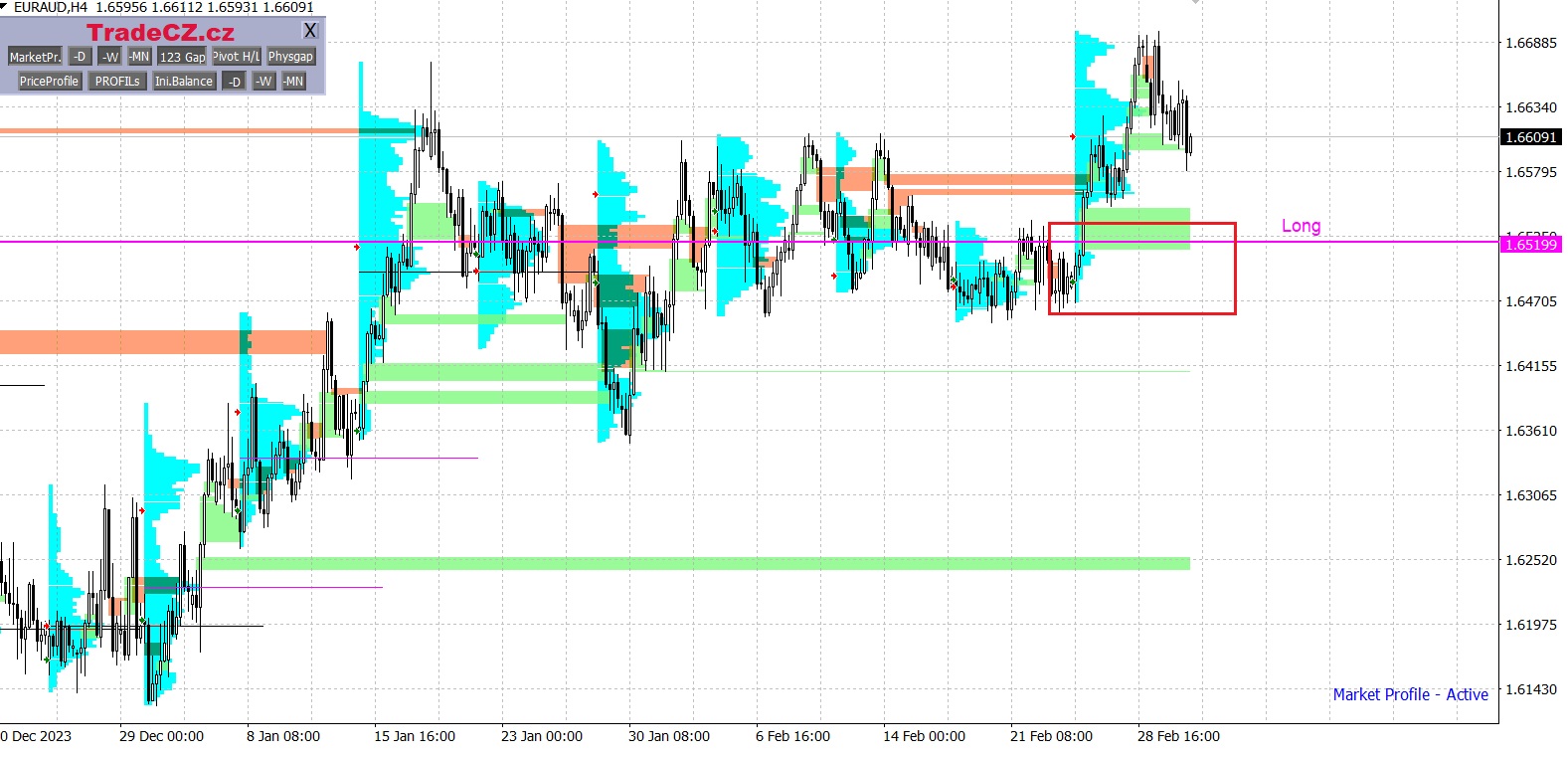Click -MN button in the bottom row

(x=293, y=82)
